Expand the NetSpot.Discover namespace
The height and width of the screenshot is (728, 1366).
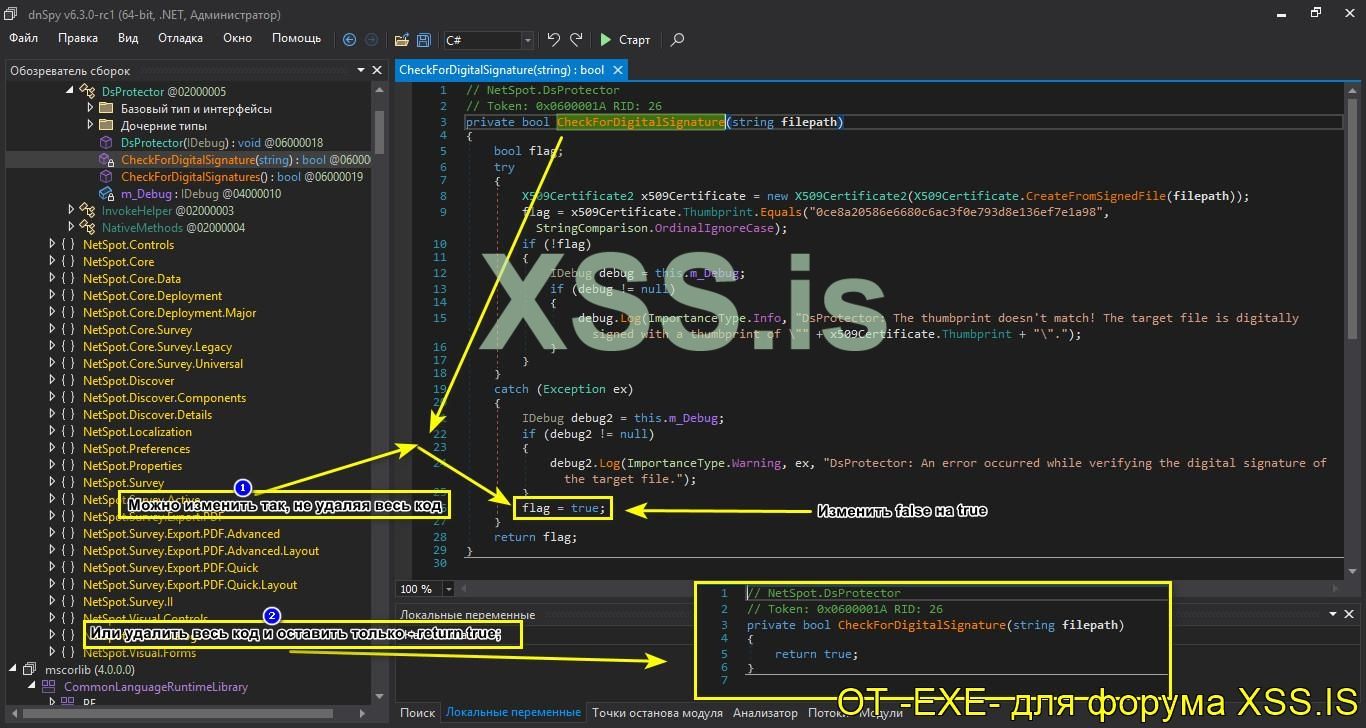click(52, 381)
